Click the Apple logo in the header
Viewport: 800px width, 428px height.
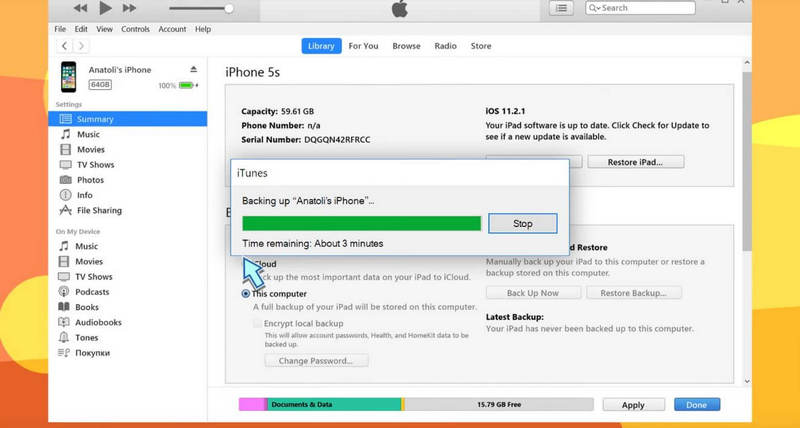[x=399, y=8]
